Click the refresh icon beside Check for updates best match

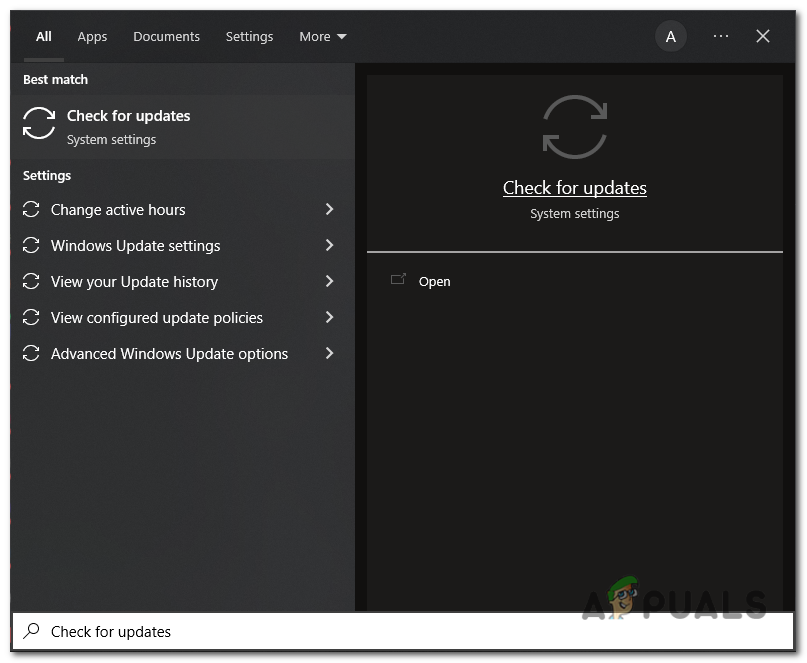pos(38,123)
